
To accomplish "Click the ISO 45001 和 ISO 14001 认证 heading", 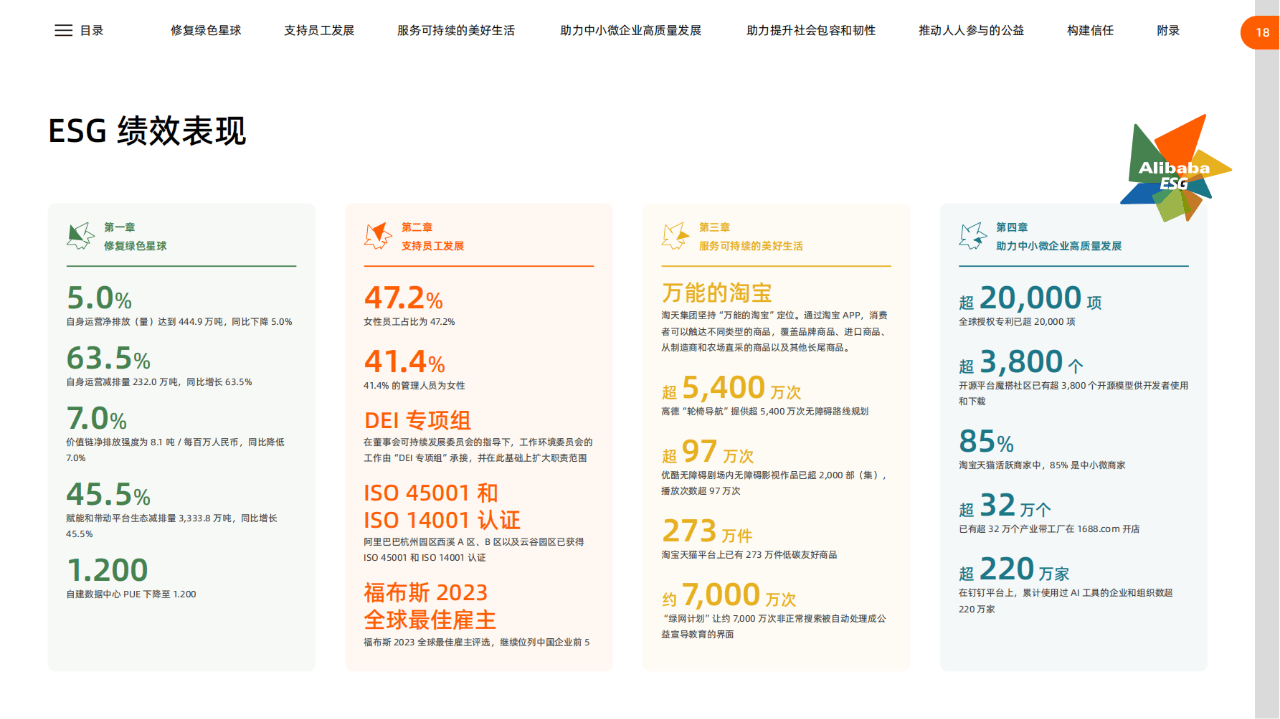I will click(x=442, y=507).
